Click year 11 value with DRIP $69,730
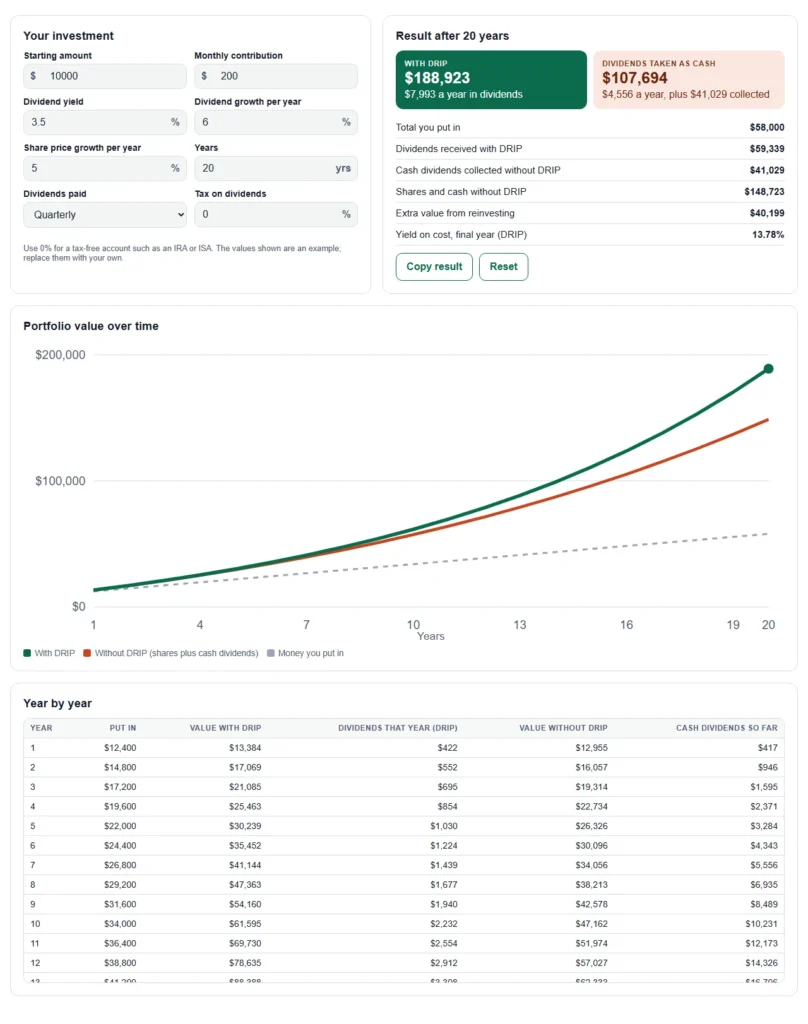 click(245, 944)
